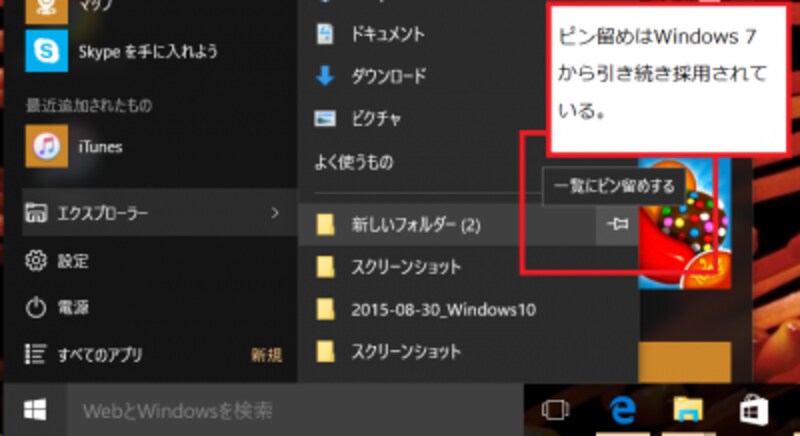The width and height of the screenshot is (800, 436).
Task: Click the Candy Crush tile
Action: click(685, 223)
